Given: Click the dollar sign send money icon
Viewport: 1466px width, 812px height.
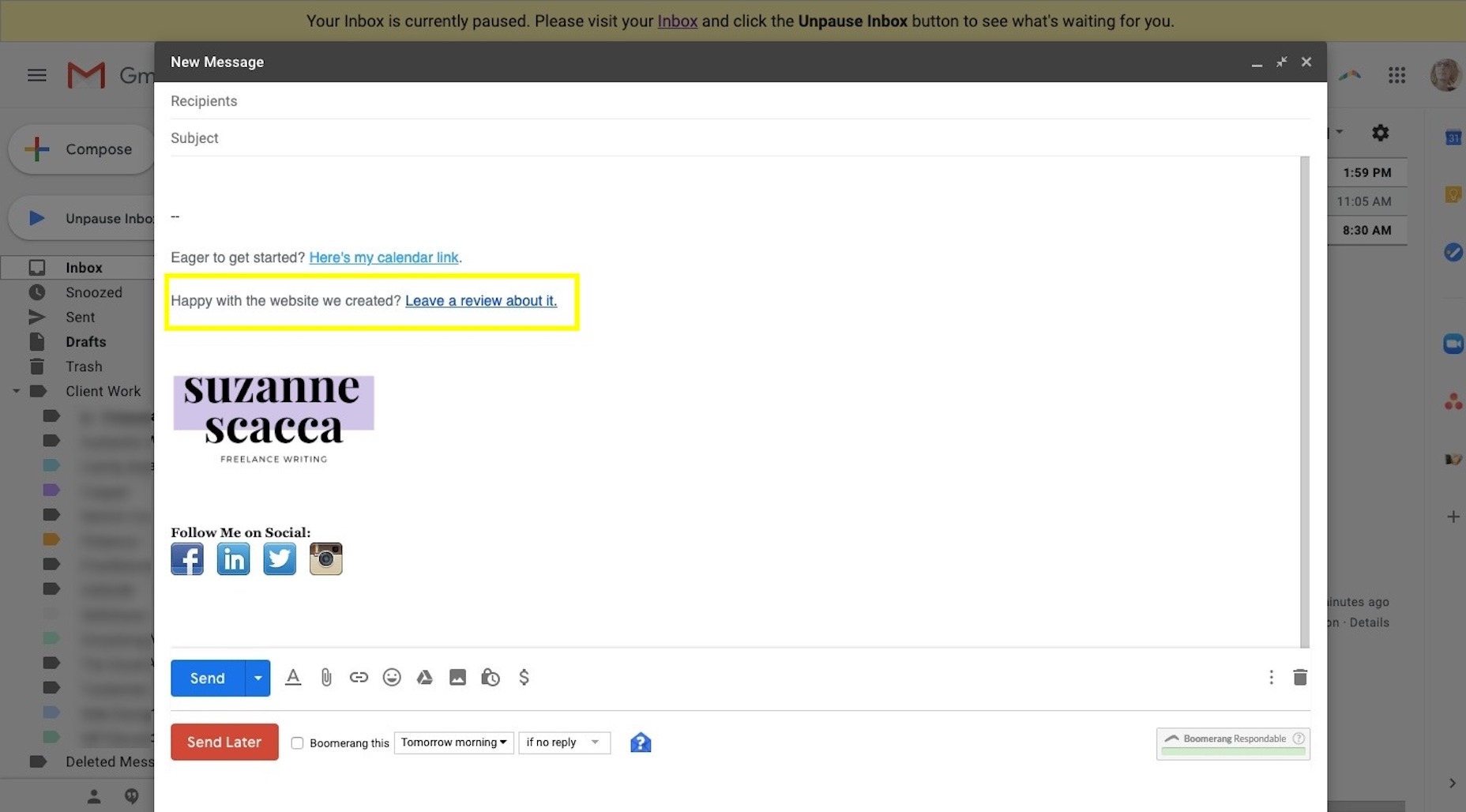Looking at the screenshot, I should tap(524, 678).
